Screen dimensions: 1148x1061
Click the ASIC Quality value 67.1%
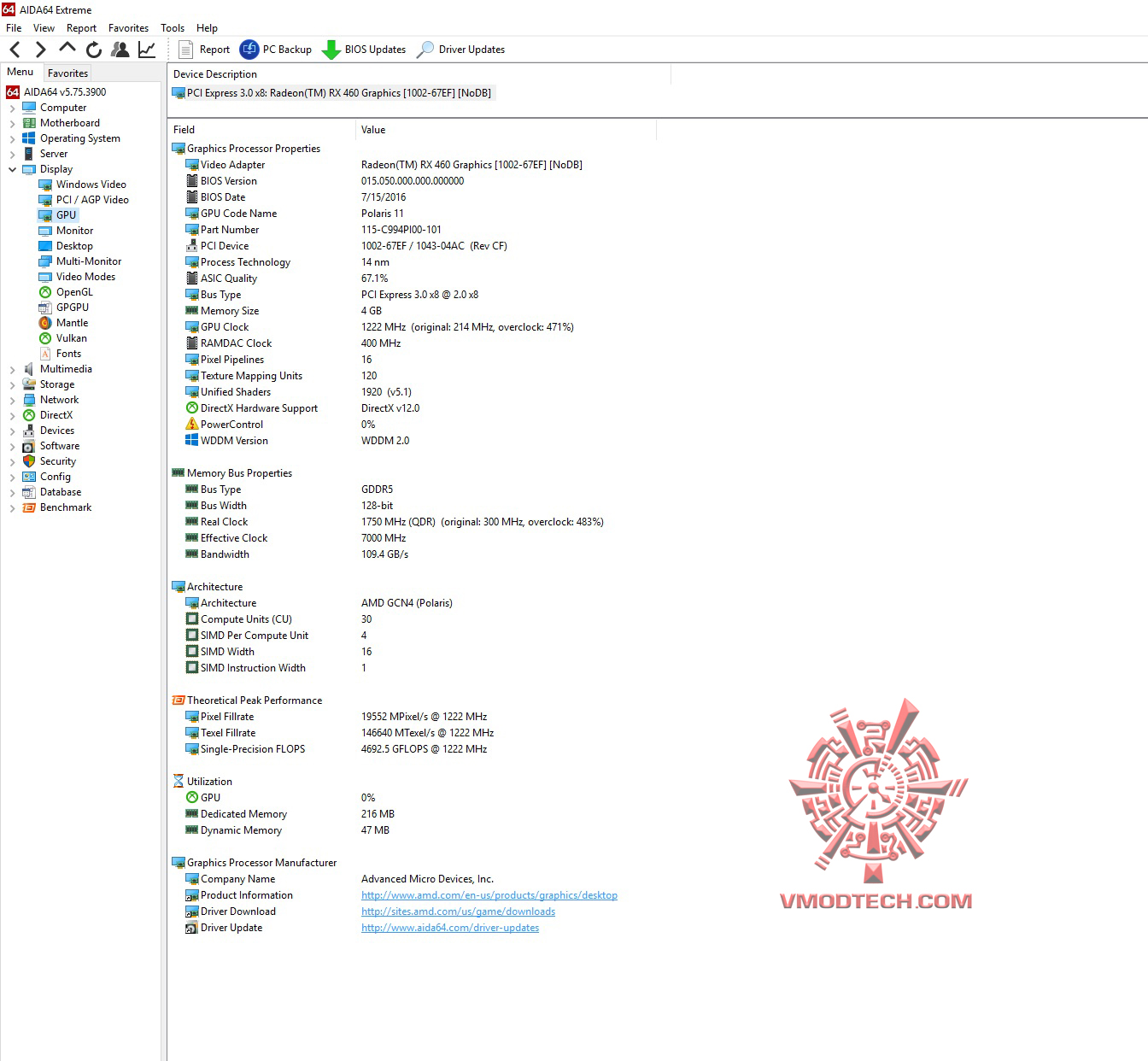click(375, 278)
